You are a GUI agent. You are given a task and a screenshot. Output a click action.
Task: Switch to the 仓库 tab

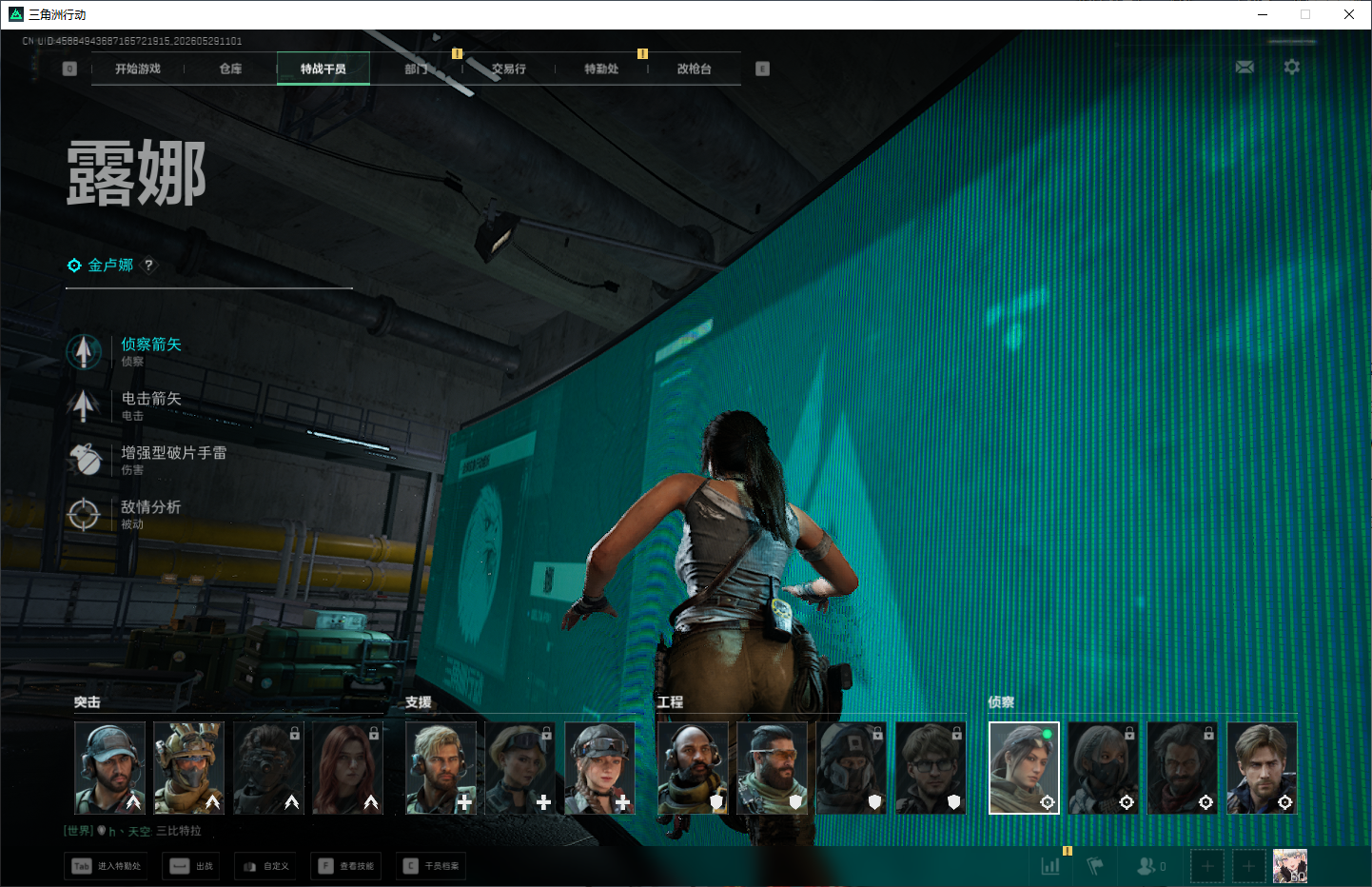(230, 69)
